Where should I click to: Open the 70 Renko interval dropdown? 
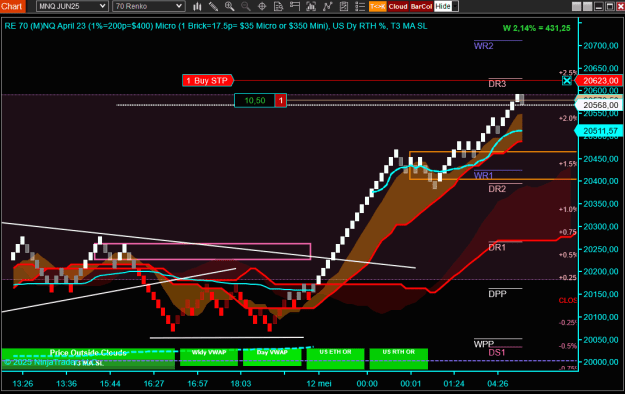[149, 6]
